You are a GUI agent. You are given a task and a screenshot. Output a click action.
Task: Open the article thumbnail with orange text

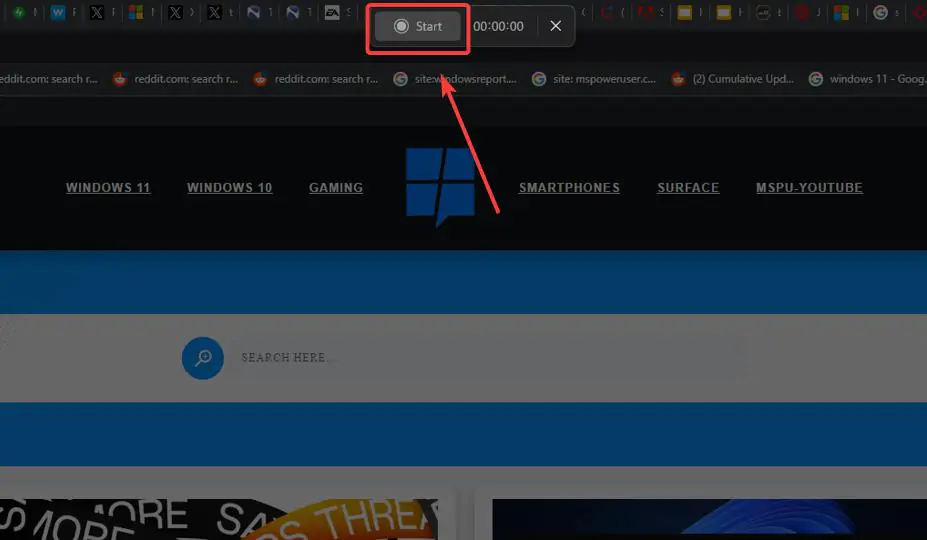click(219, 519)
